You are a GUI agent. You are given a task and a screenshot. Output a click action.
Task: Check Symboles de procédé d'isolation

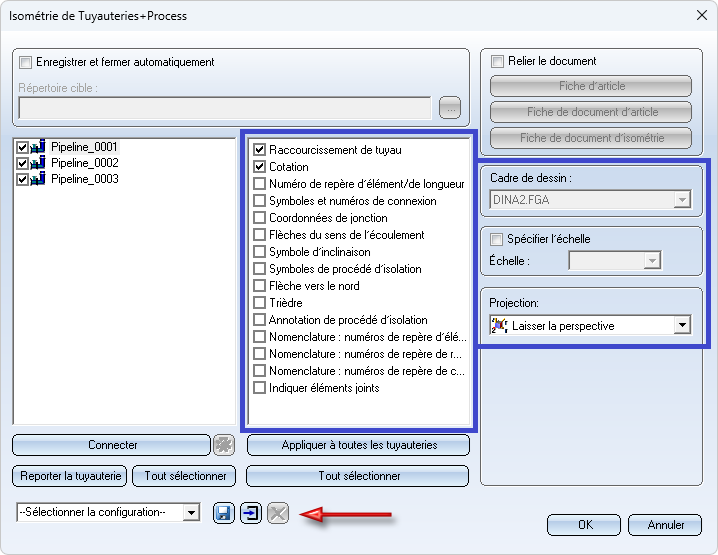pyautogui.click(x=260, y=268)
